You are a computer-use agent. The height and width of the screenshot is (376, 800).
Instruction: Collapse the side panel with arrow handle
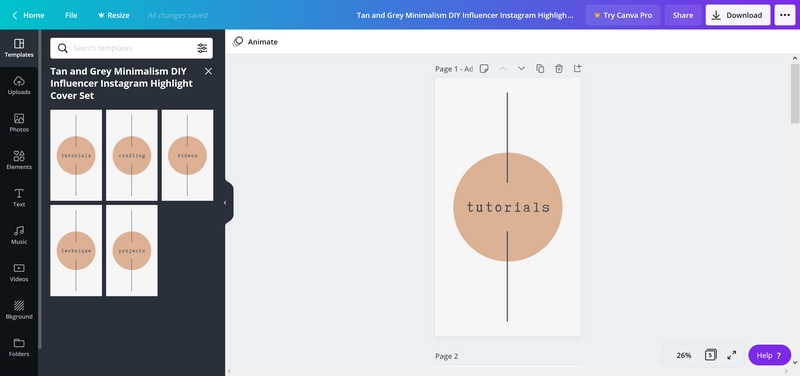click(225, 203)
